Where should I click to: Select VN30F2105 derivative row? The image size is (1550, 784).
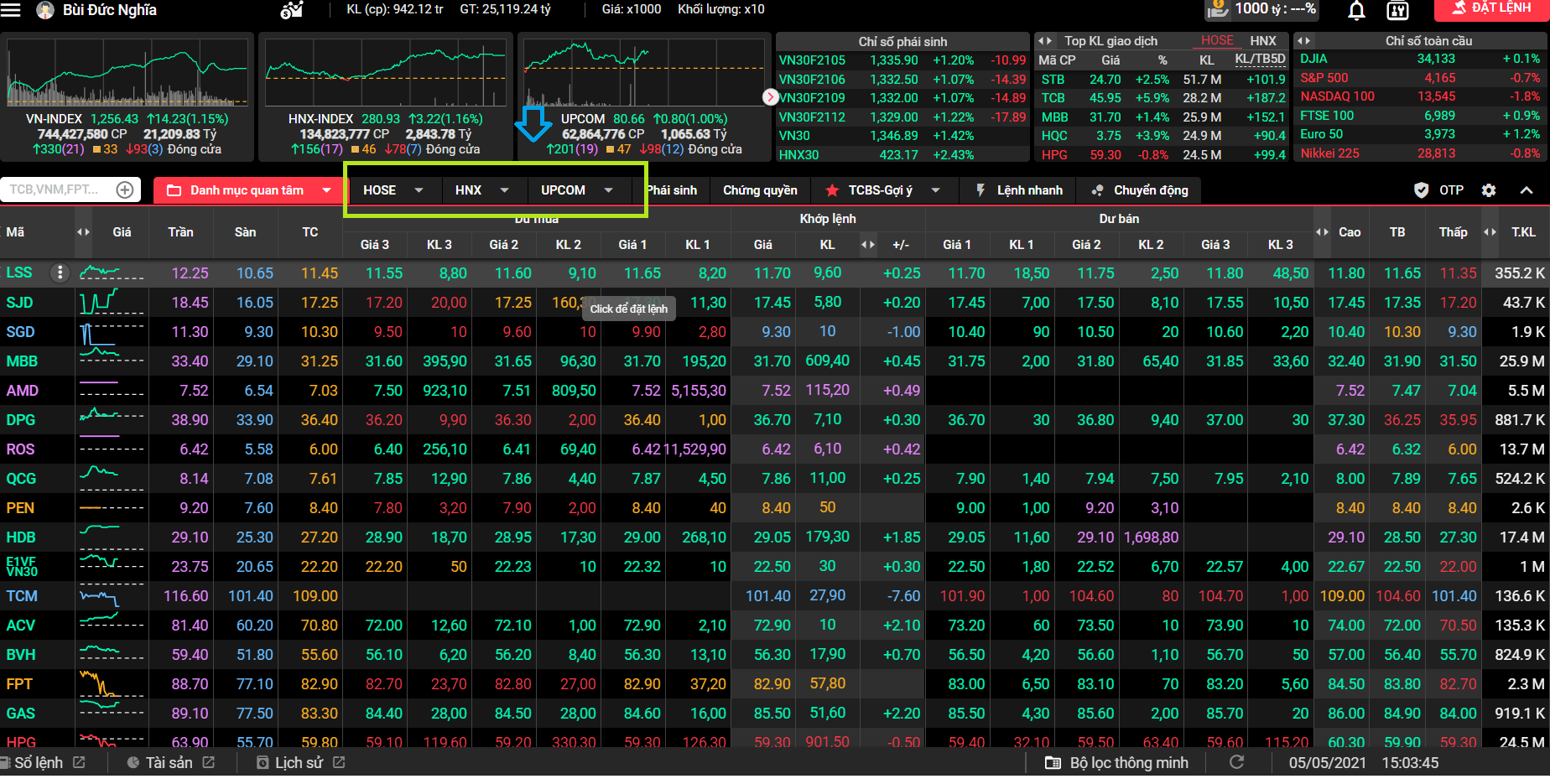pos(902,60)
